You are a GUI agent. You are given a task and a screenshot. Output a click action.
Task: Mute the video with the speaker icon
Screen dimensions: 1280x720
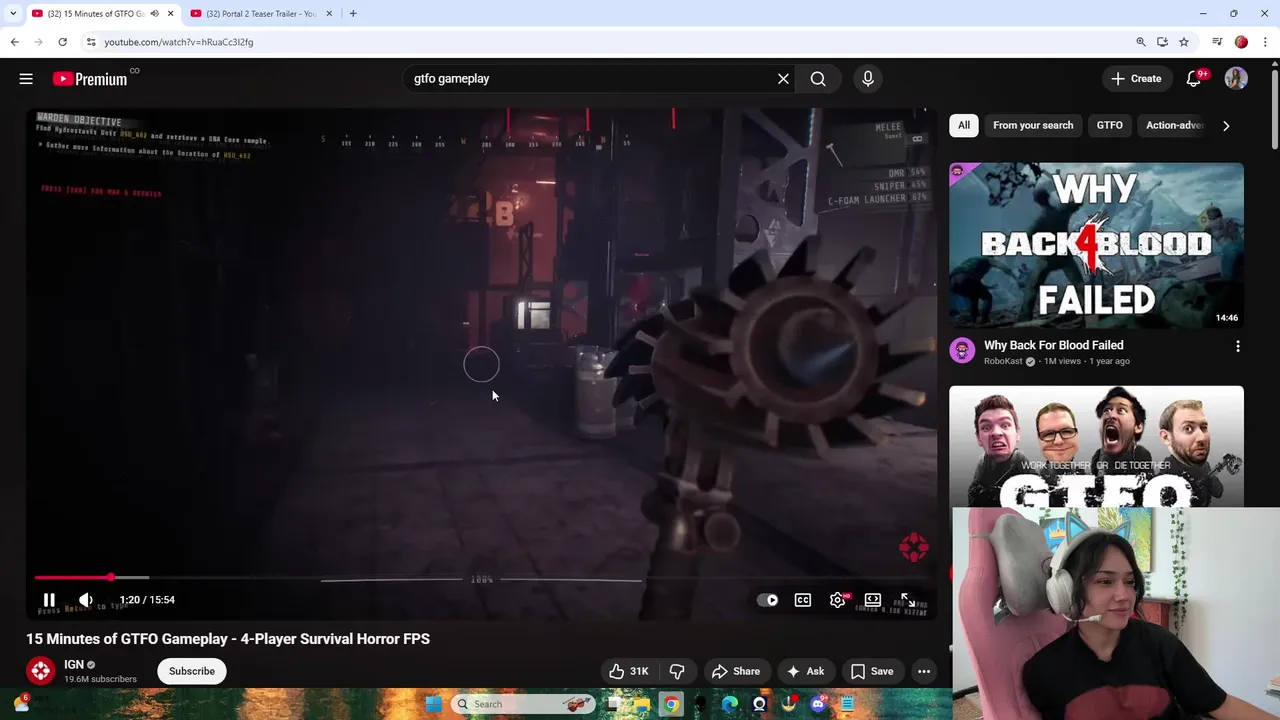click(86, 600)
